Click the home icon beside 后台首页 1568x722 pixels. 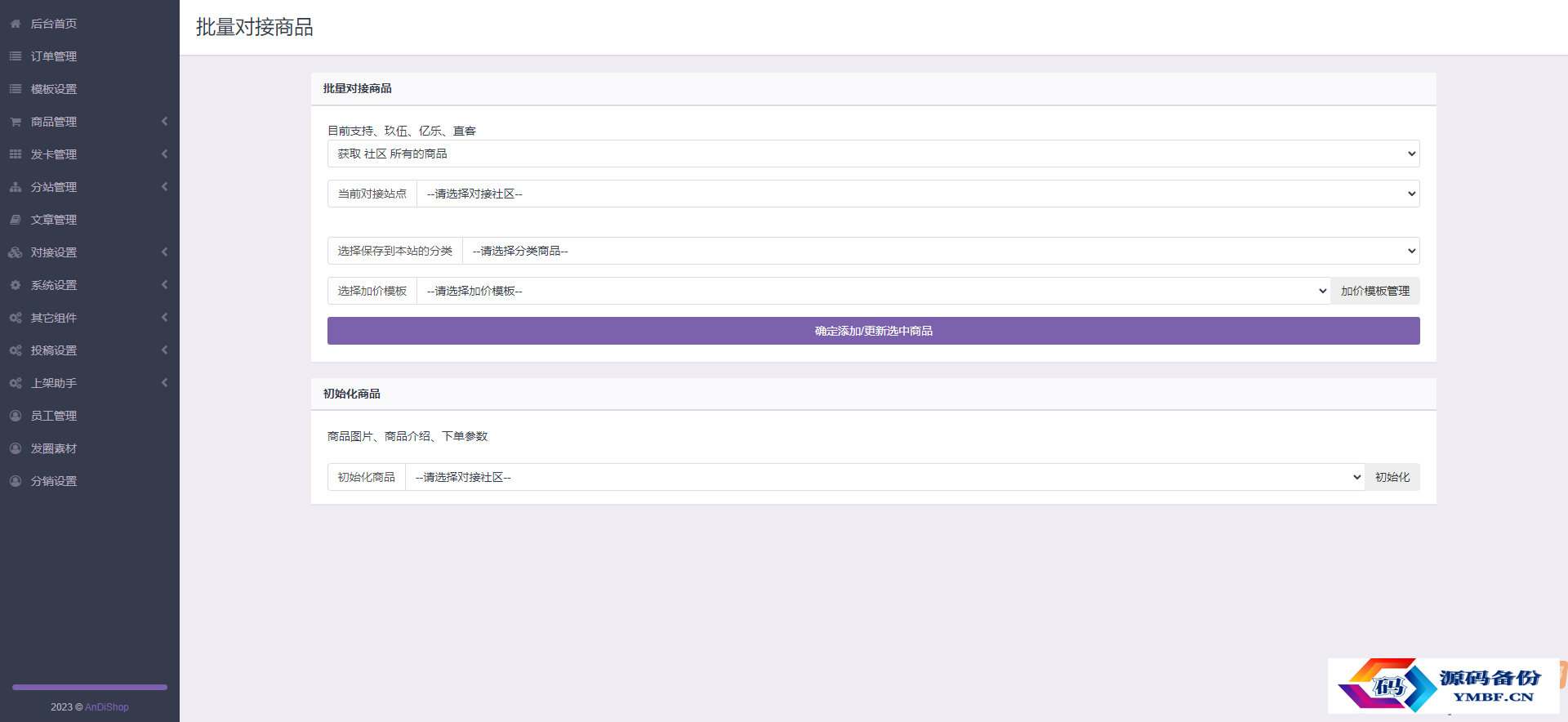click(16, 24)
